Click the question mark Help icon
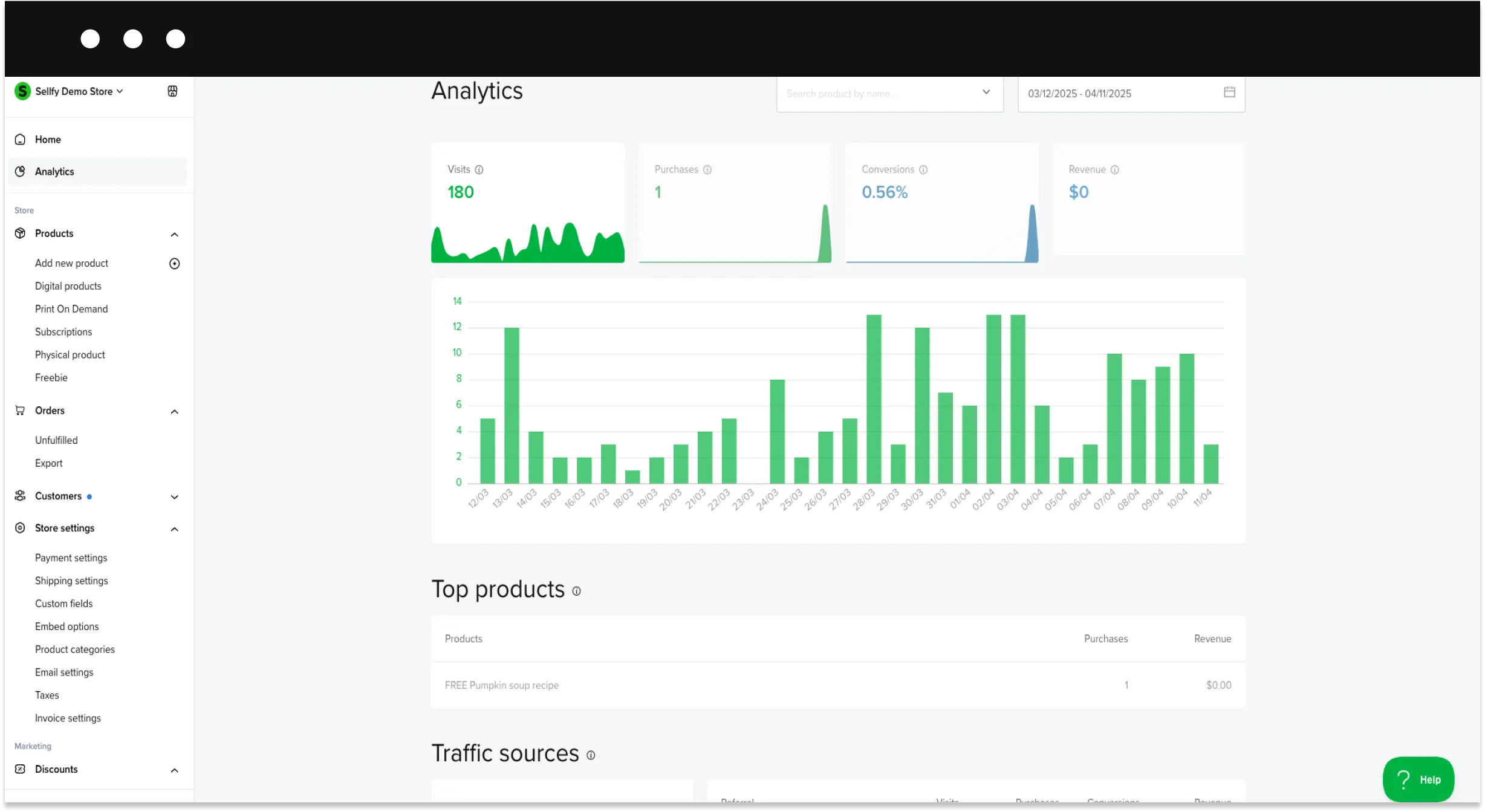Viewport: 1485px width, 812px height. pyautogui.click(x=1403, y=779)
